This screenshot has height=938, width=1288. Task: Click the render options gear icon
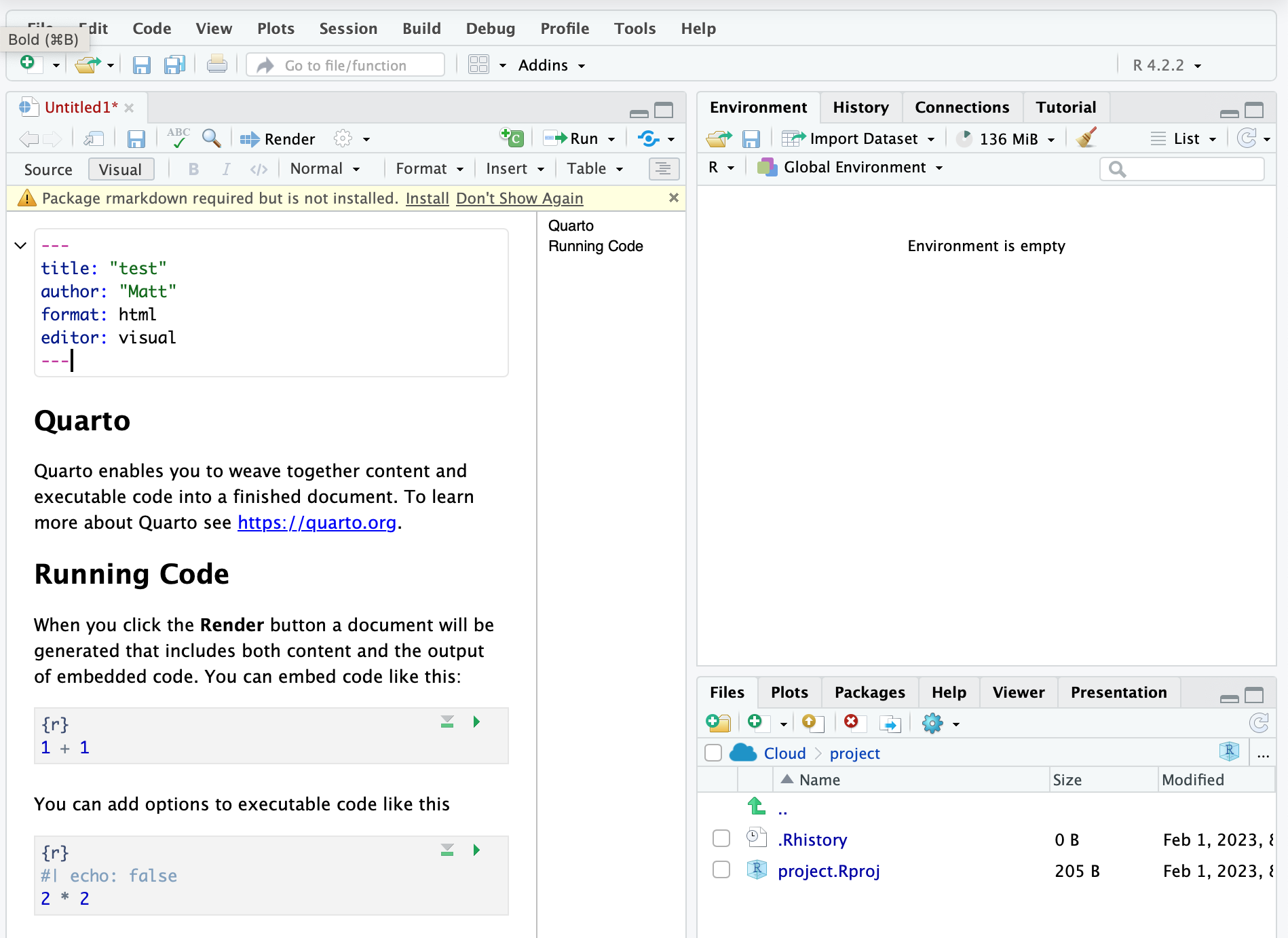343,138
